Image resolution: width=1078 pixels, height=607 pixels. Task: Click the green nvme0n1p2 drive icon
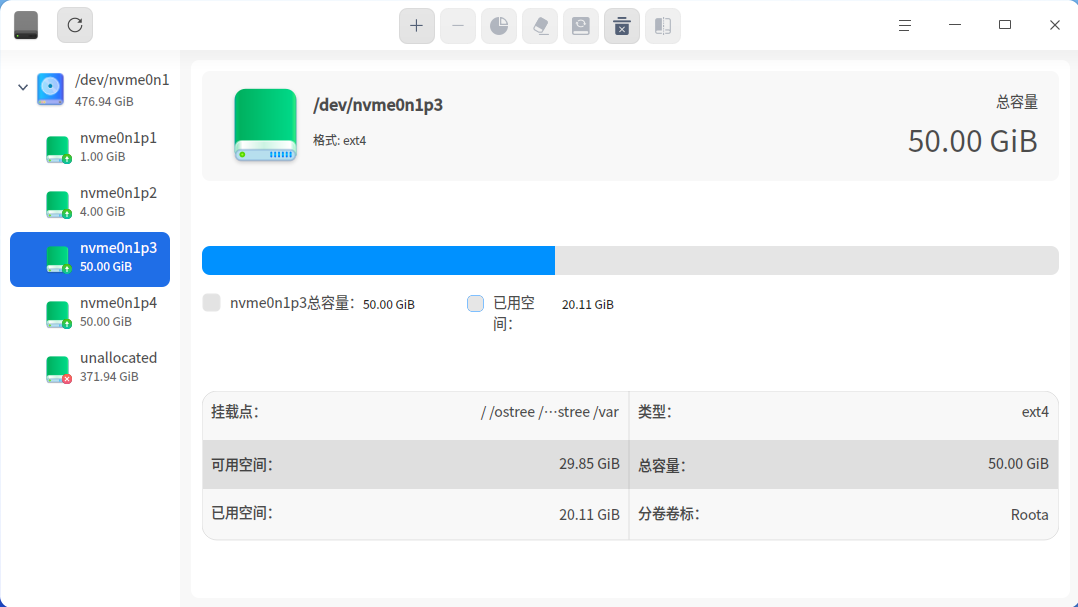coord(58,204)
